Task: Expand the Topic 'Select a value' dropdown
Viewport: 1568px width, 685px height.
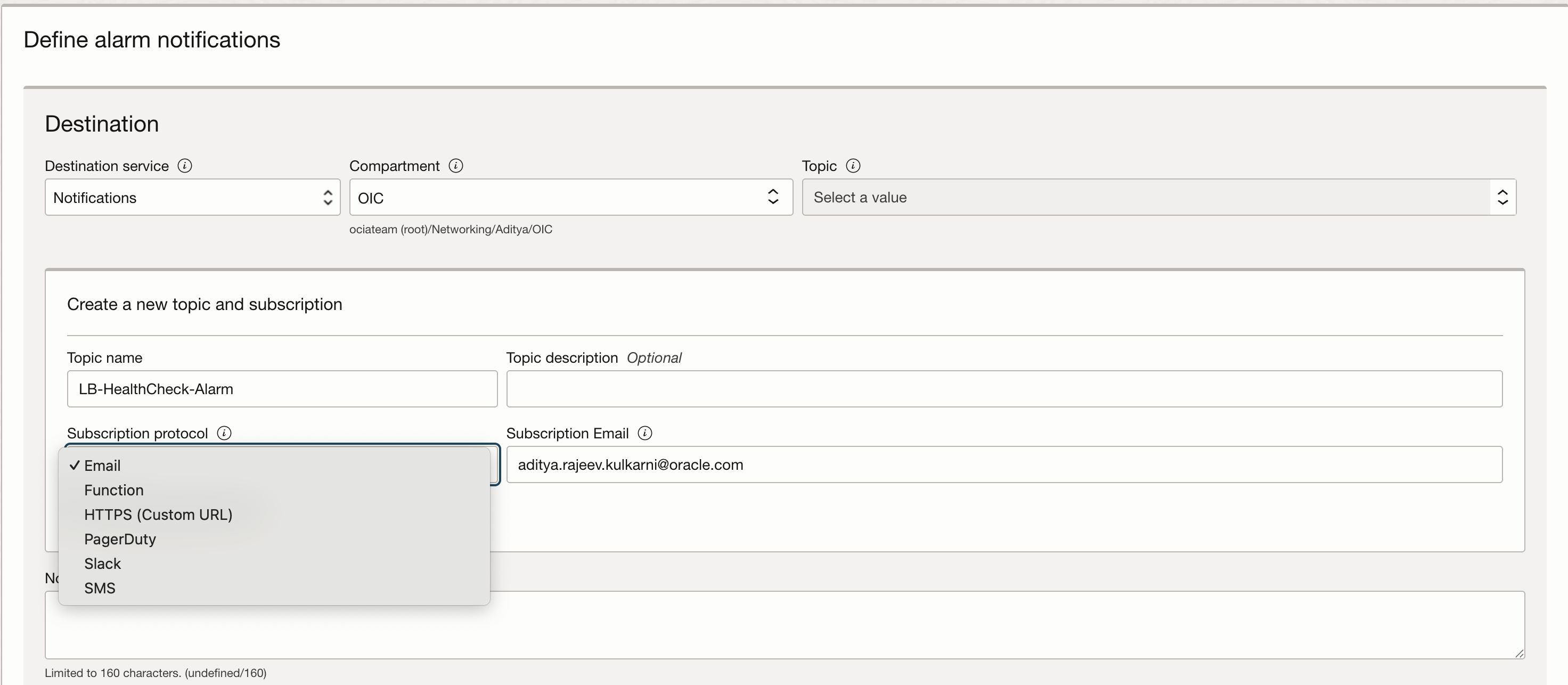Action: tap(1145, 197)
